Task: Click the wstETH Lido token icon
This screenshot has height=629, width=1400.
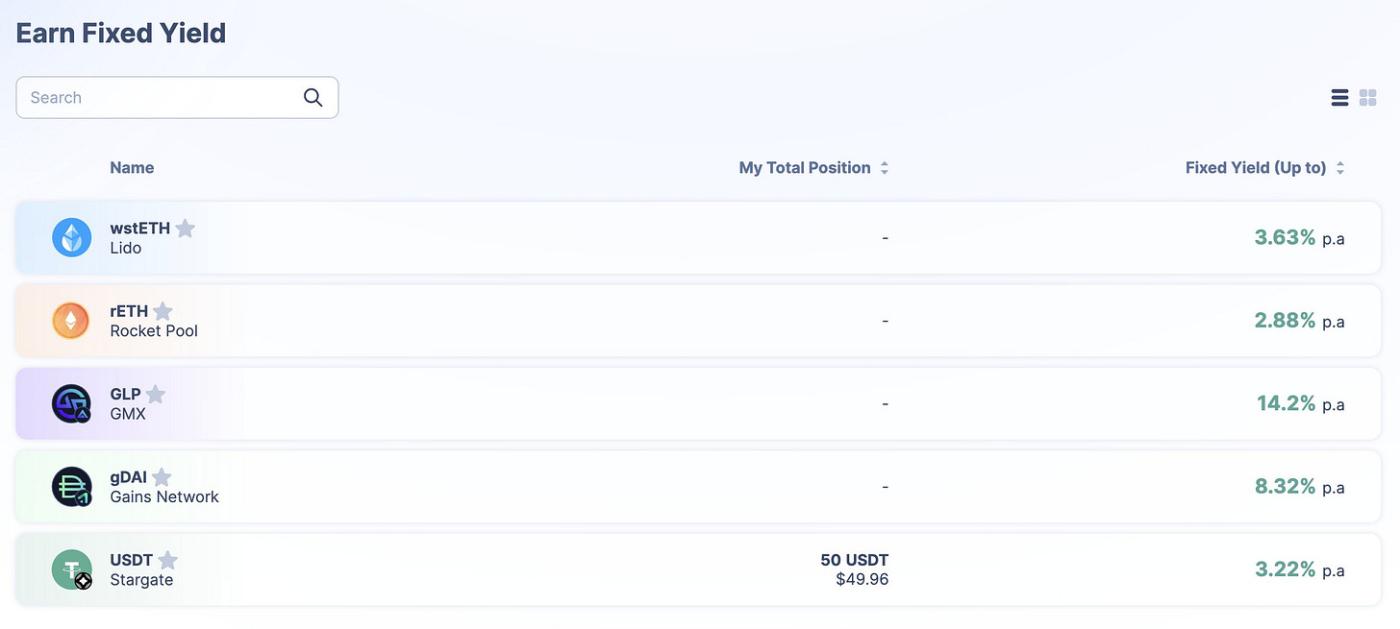Action: pyautogui.click(x=71, y=238)
